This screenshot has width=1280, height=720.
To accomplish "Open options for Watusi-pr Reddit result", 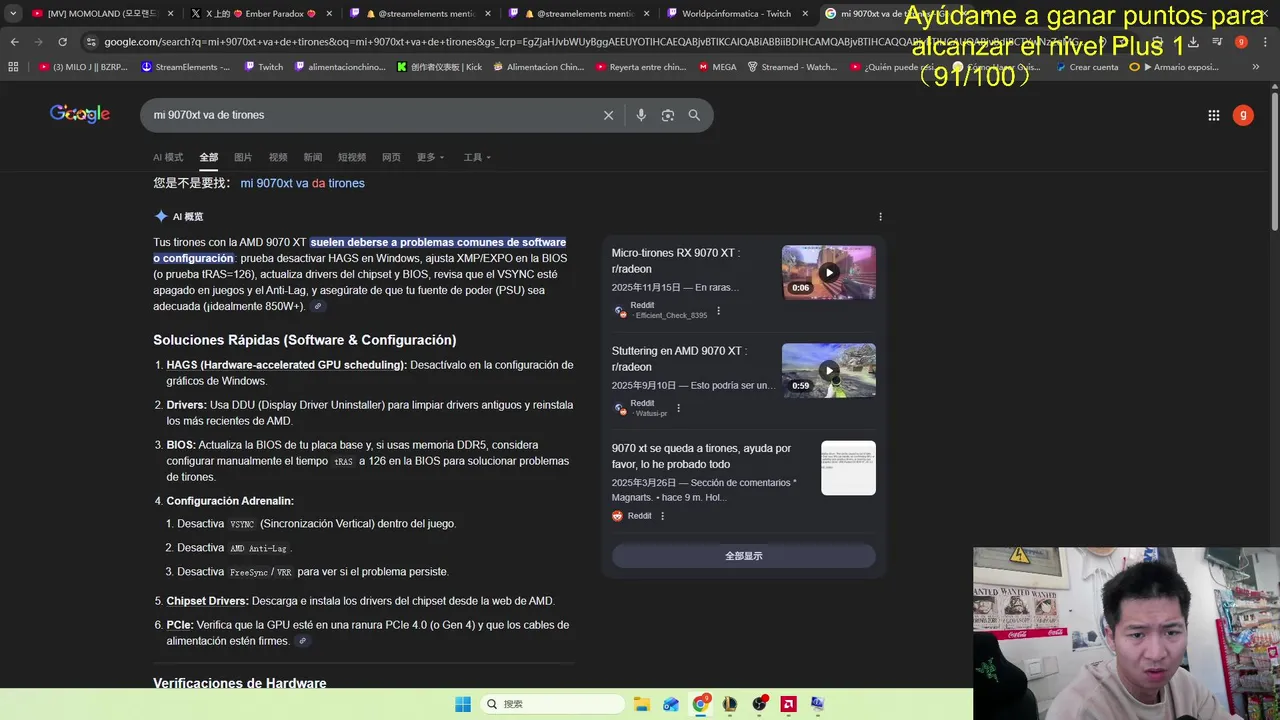I will (x=678, y=408).
